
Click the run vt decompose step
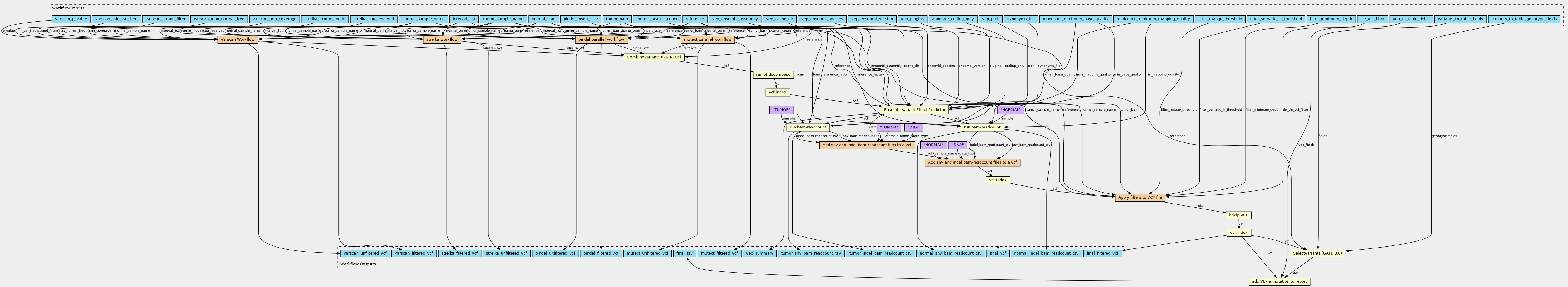click(x=773, y=75)
